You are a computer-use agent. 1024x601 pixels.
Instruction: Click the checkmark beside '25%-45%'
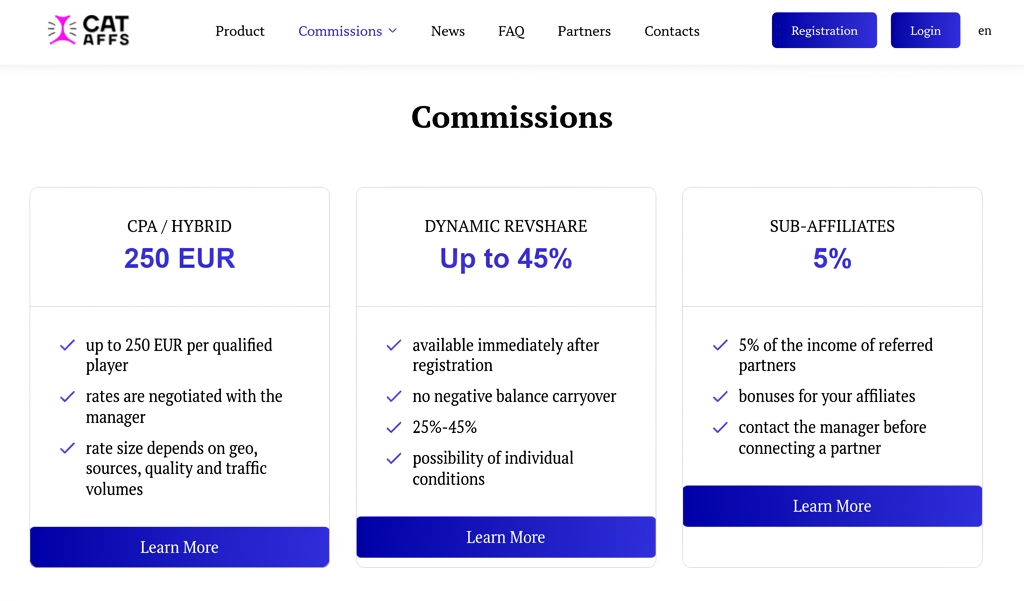pos(394,427)
